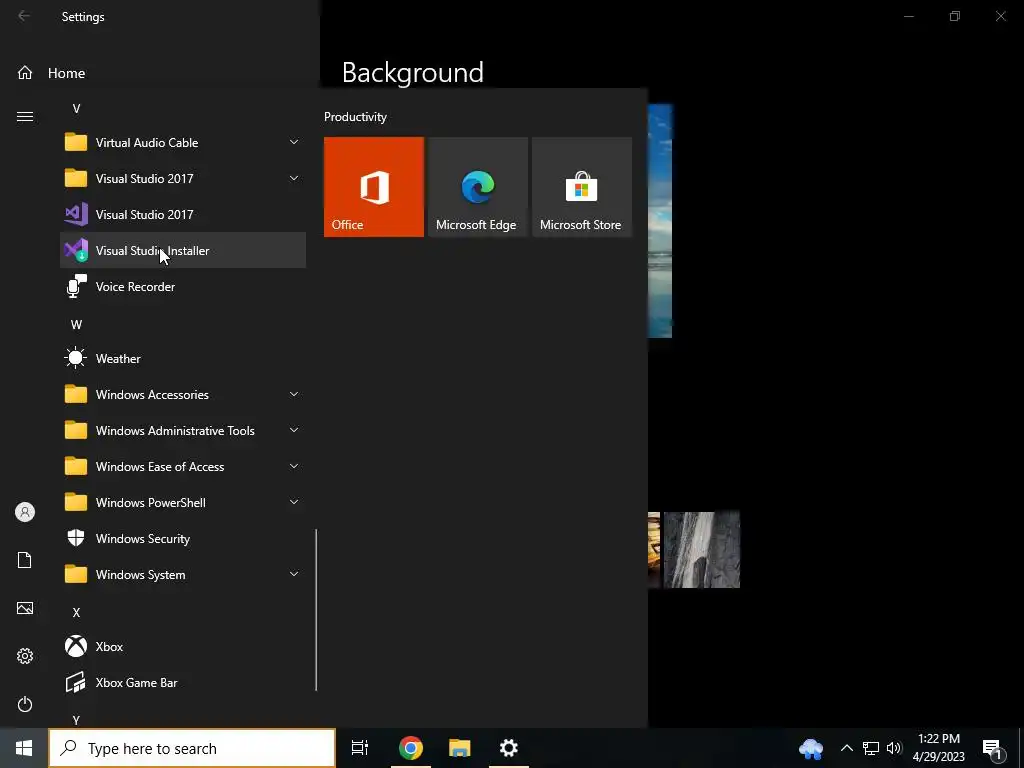
Task: Open File Explorer from taskbar
Action: point(460,748)
